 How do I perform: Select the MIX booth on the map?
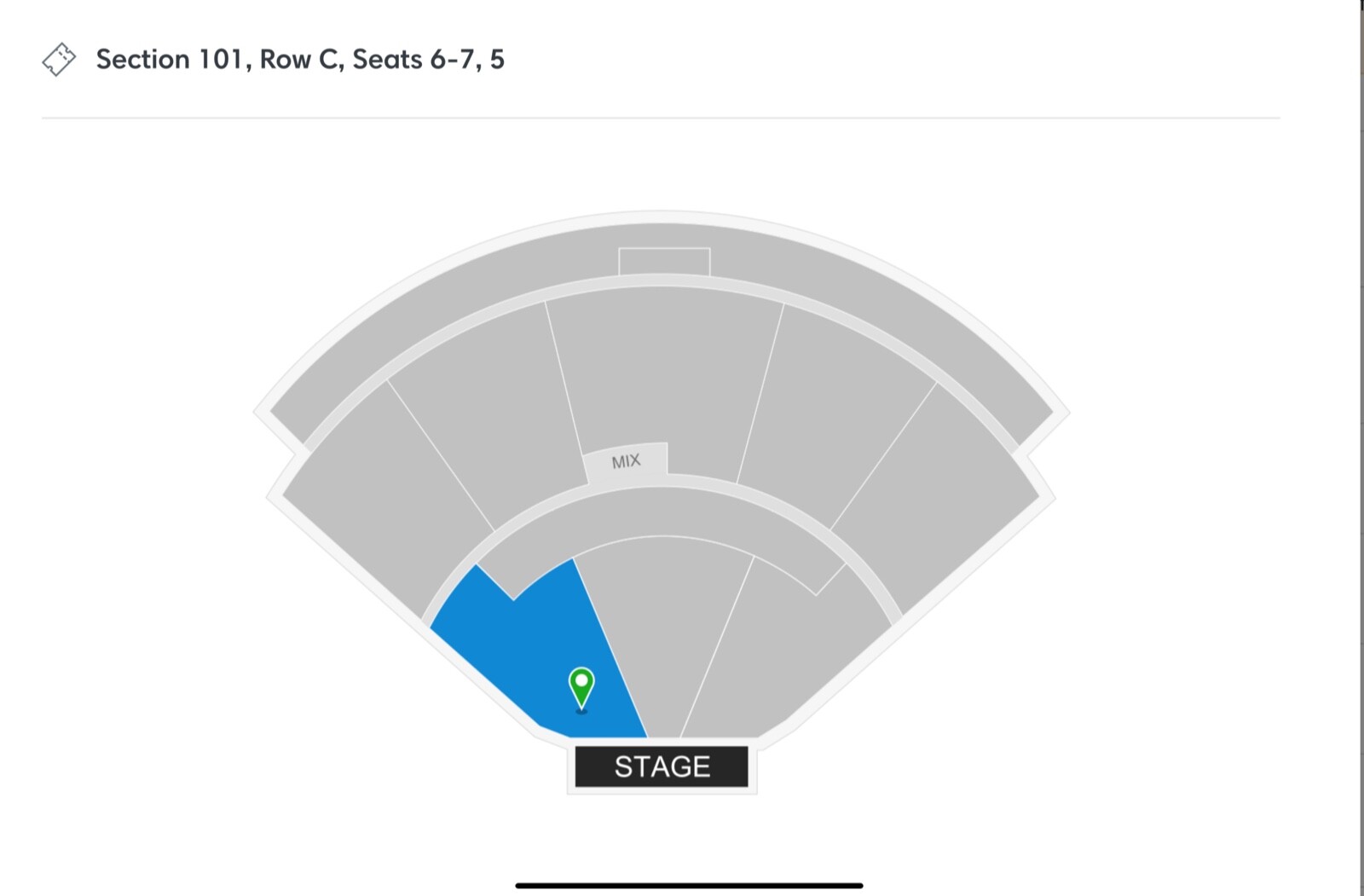pyautogui.click(x=627, y=460)
